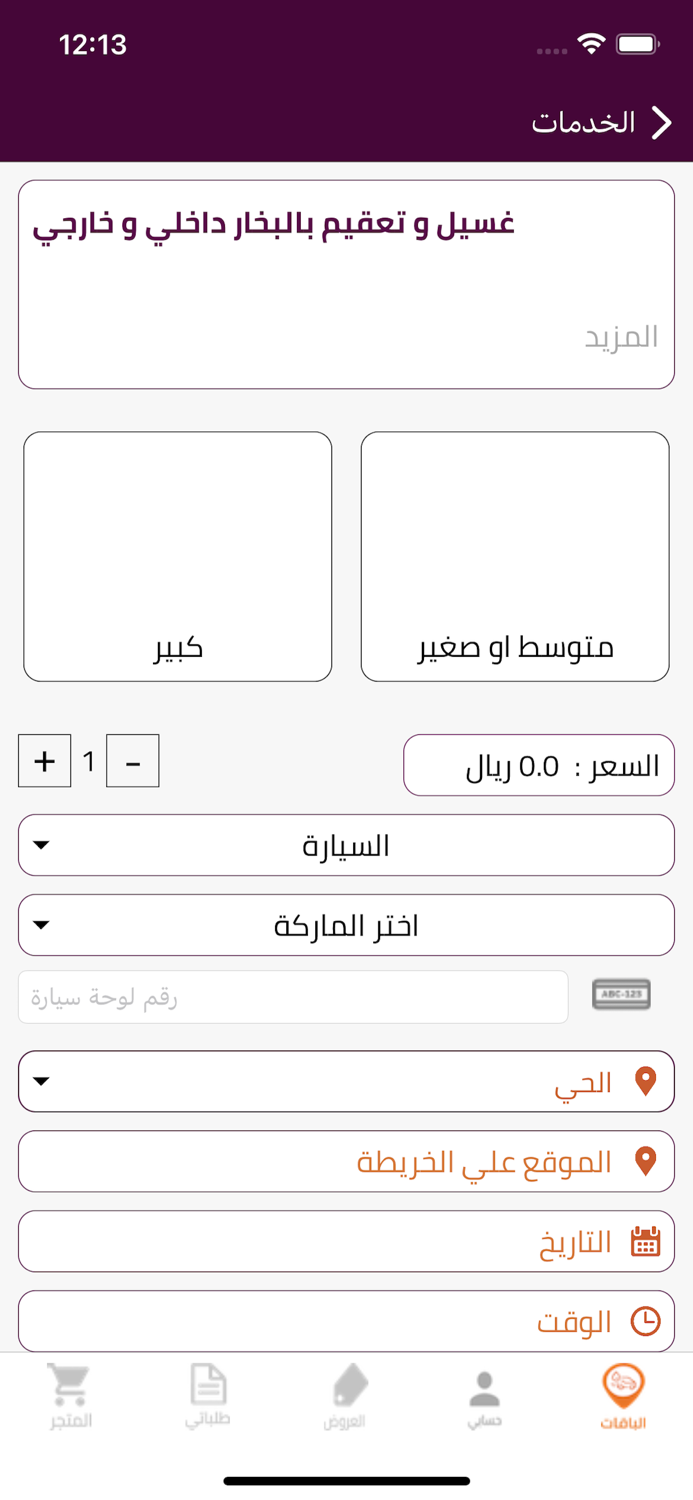
Task: Select the كبير vehicle size option
Action: [x=177, y=556]
